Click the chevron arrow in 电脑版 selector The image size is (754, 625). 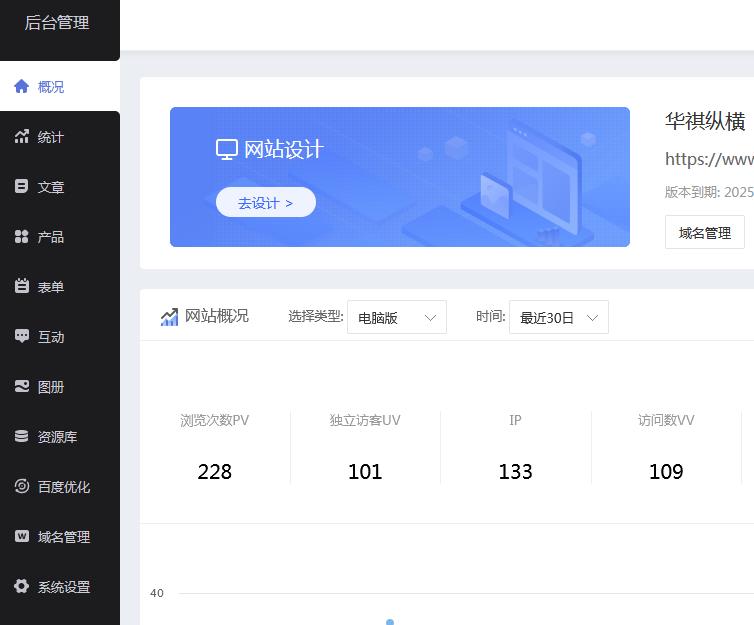(x=430, y=318)
